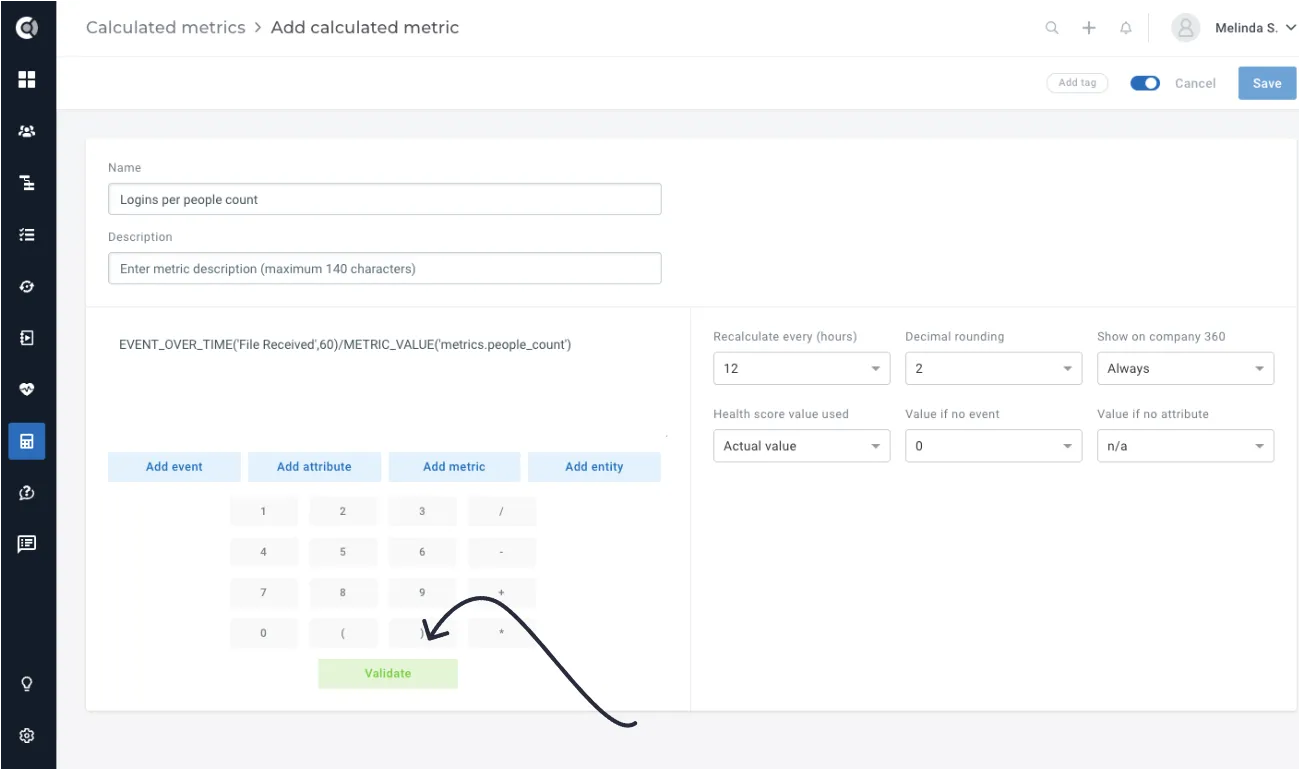1299x769 pixels.
Task: Focus the Description input field
Action: [385, 268]
